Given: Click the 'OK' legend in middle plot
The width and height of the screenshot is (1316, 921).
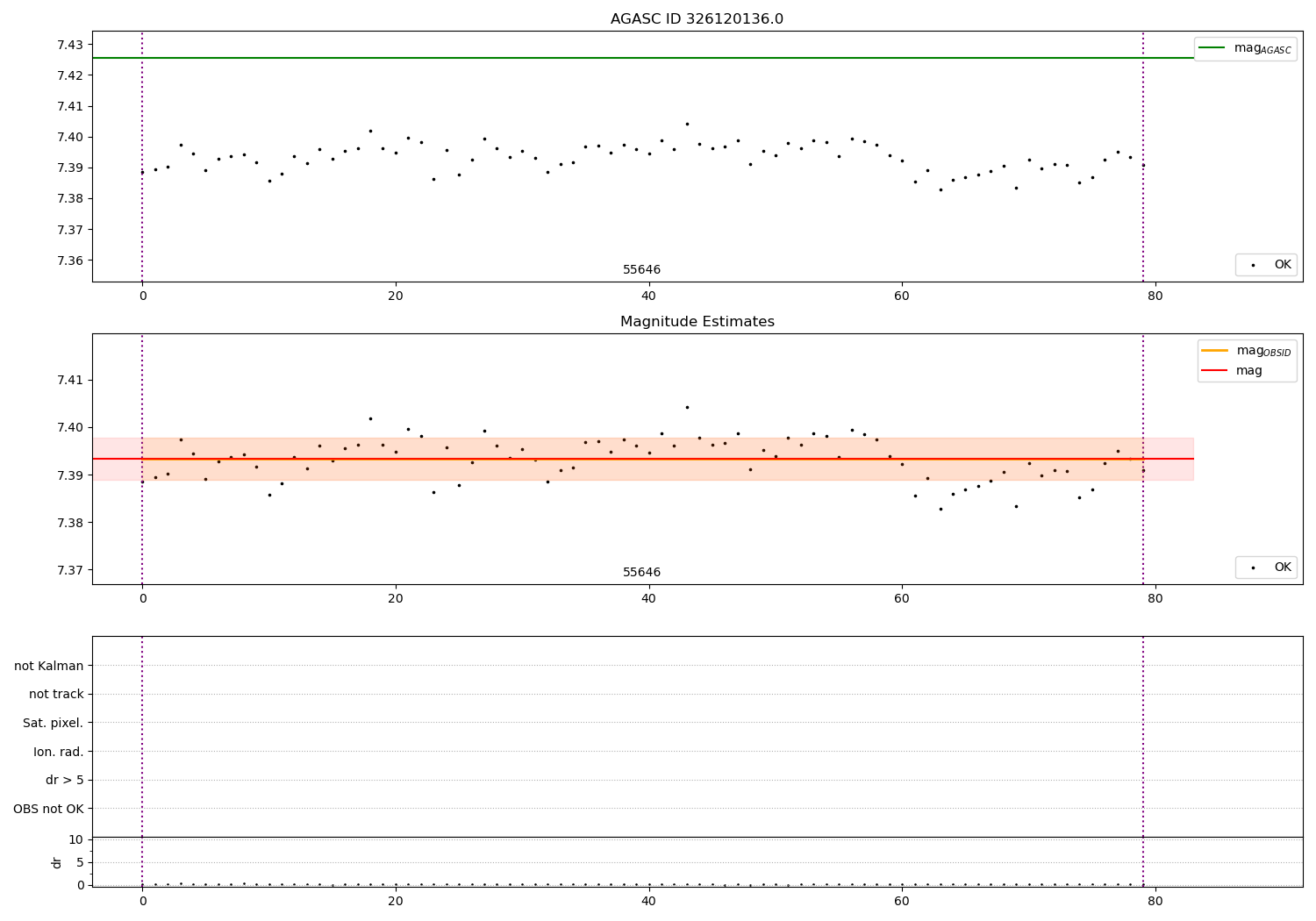Looking at the screenshot, I should [1267, 568].
